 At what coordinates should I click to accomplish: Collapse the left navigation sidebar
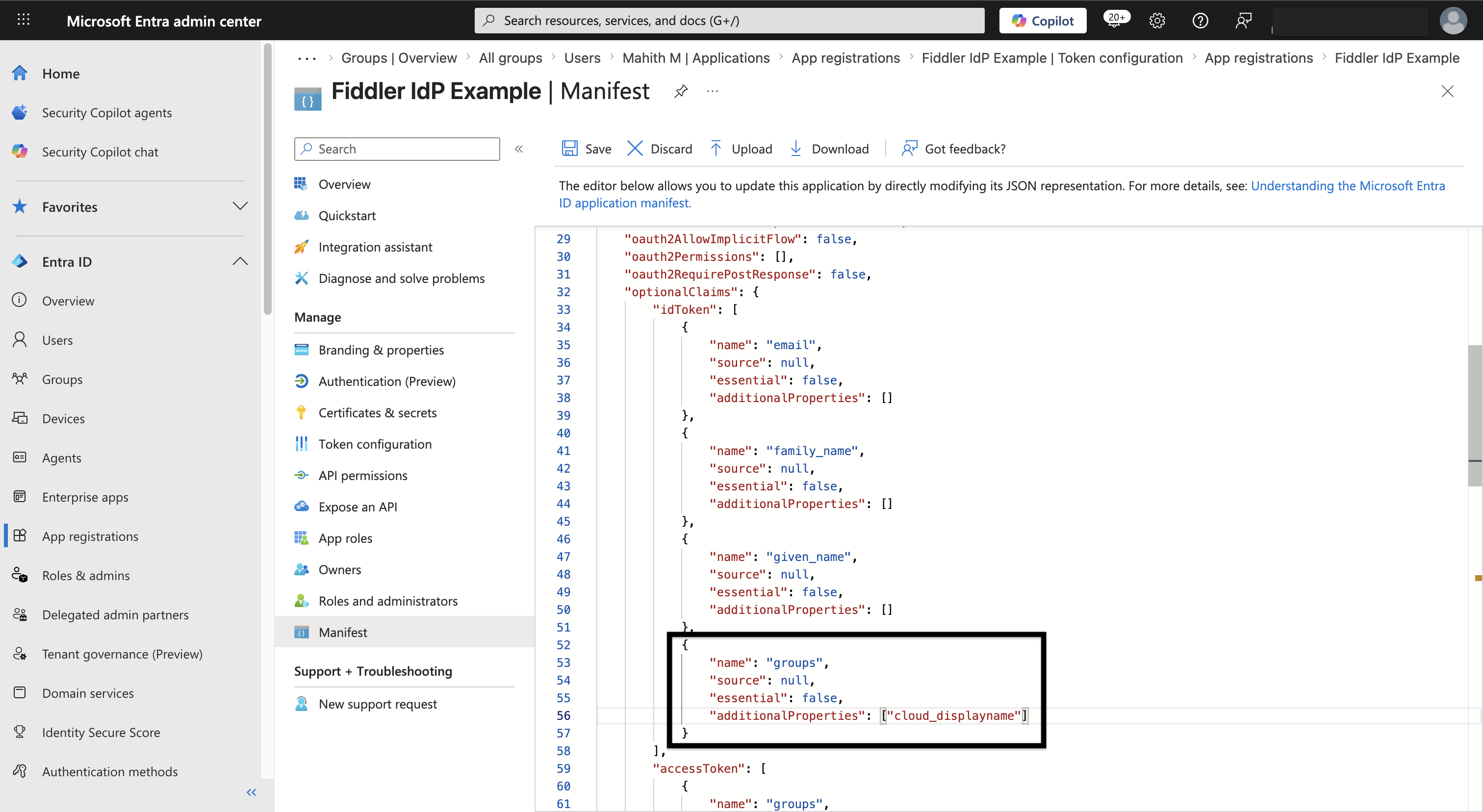point(251,792)
